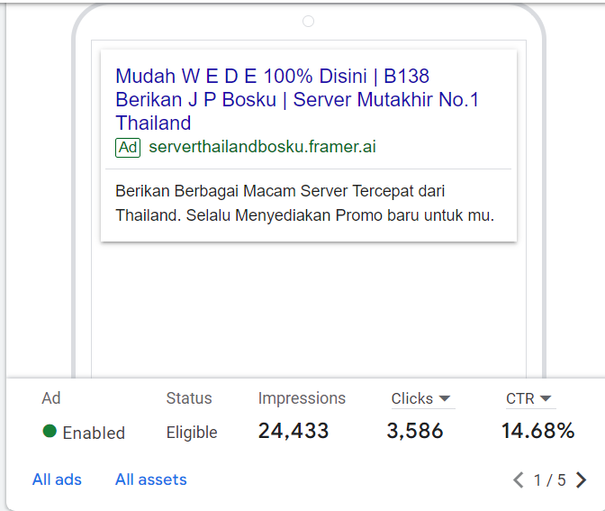Screen dimensions: 605x511
Task: Click the Clicks value 3,586
Action: [415, 432]
